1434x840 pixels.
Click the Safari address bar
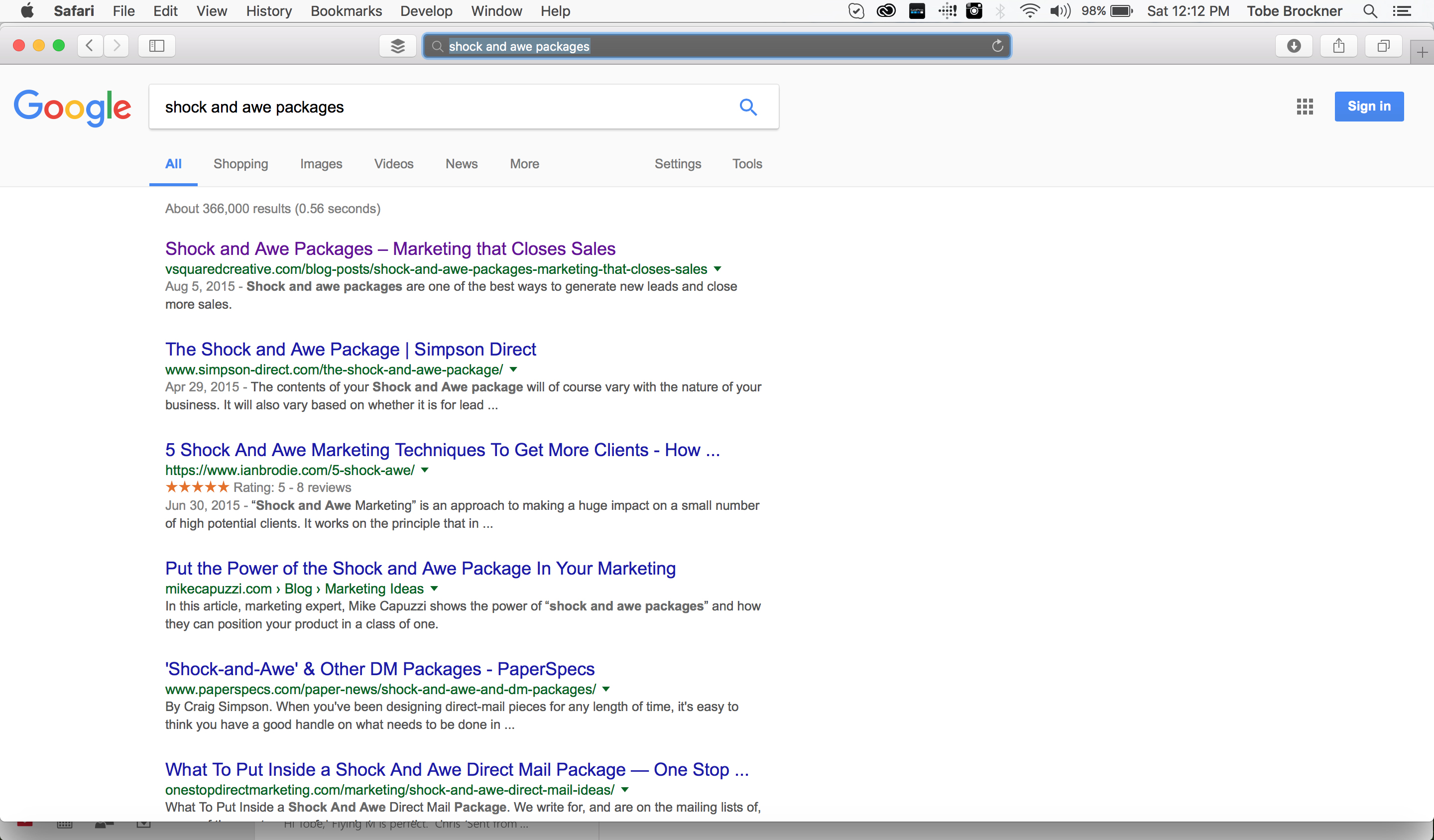pos(717,46)
